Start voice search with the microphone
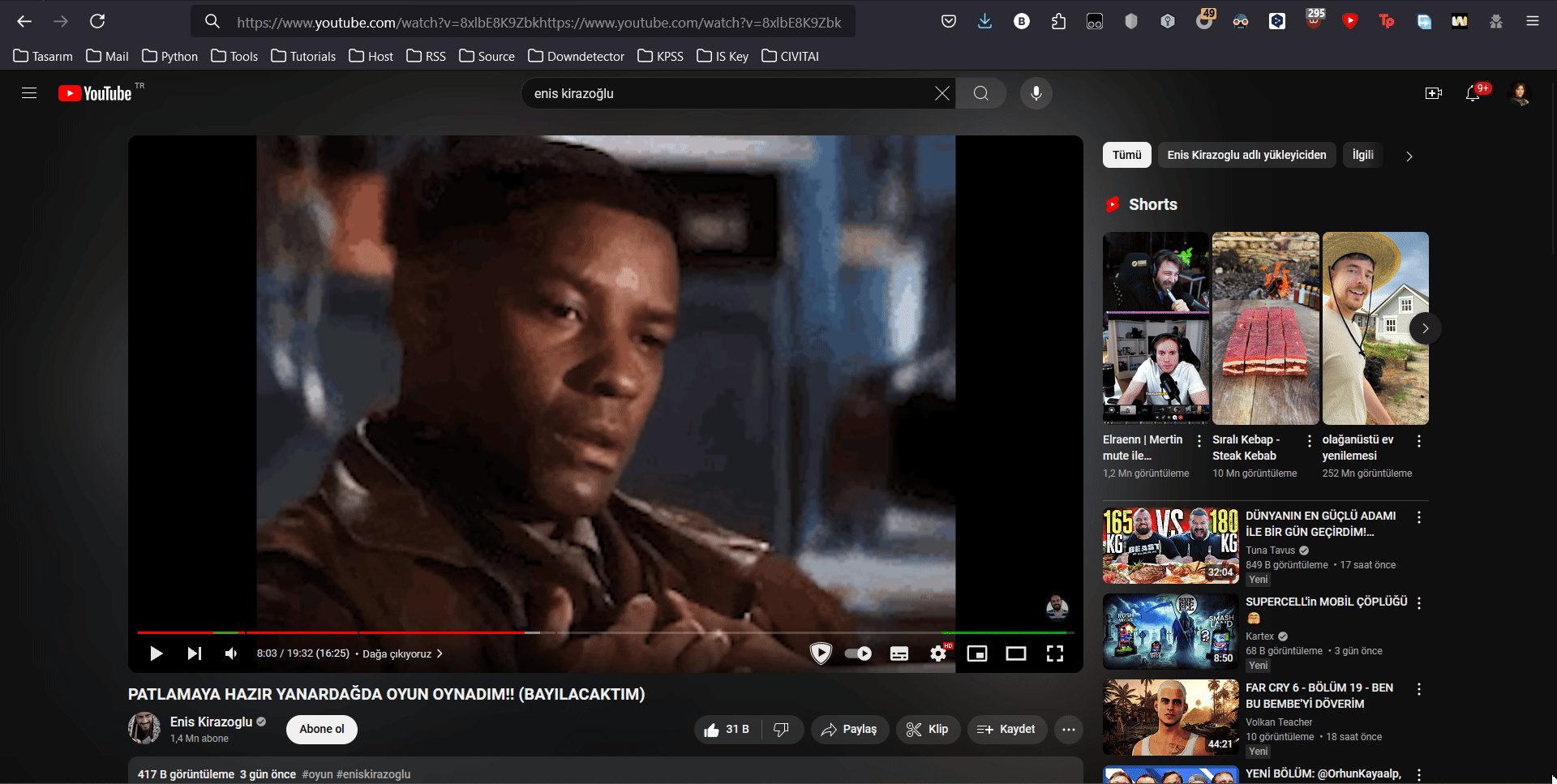The width and height of the screenshot is (1557, 784). click(x=1036, y=93)
